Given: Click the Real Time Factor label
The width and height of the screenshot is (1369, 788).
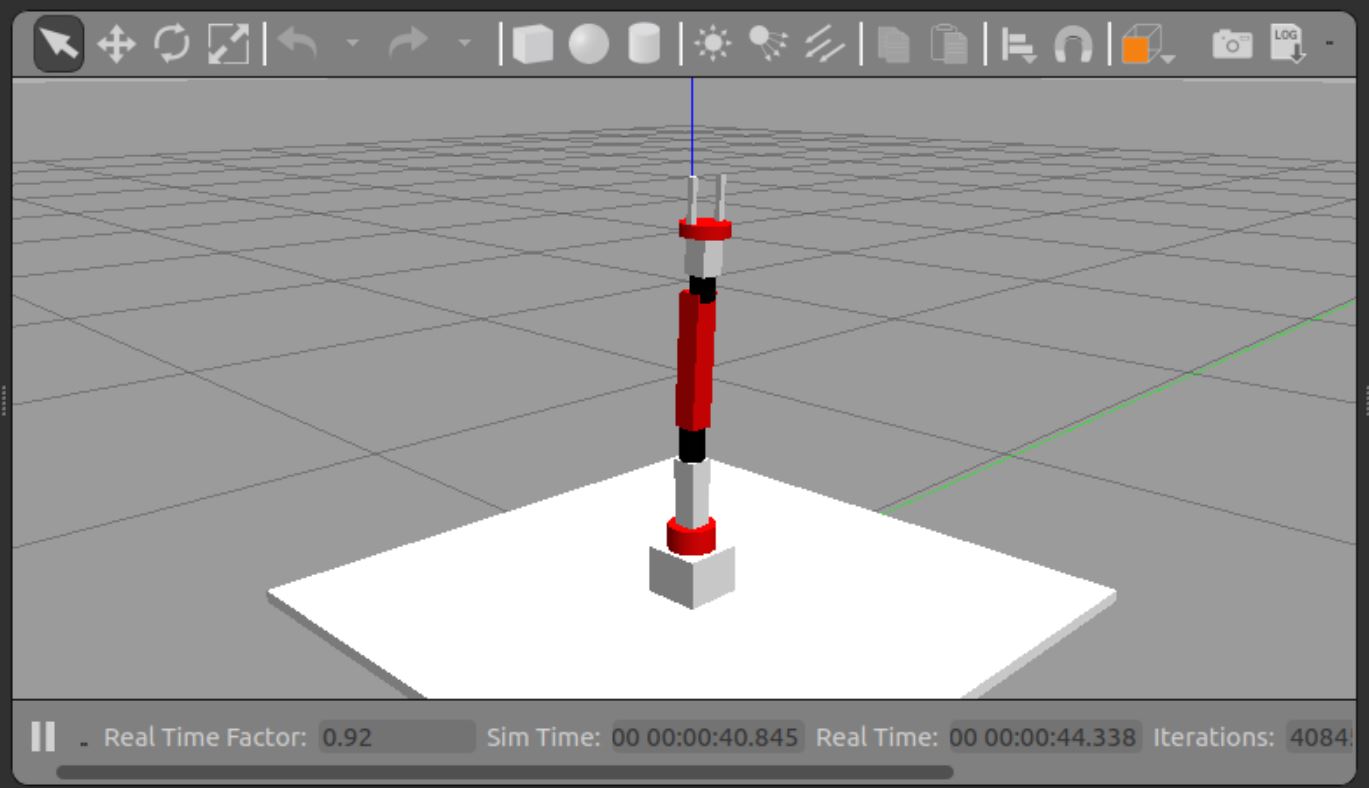Looking at the screenshot, I should point(205,738).
